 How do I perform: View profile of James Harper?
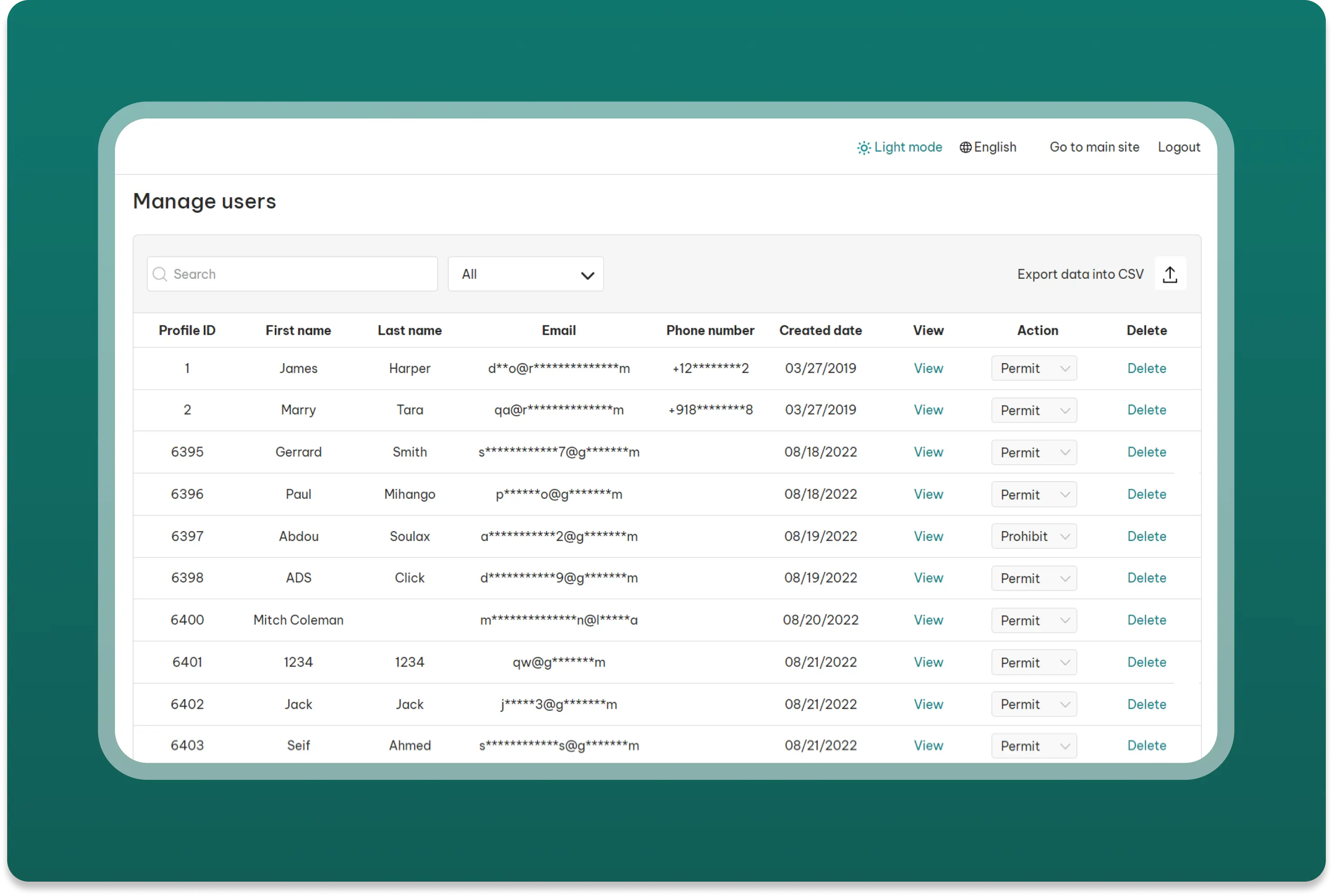928,368
